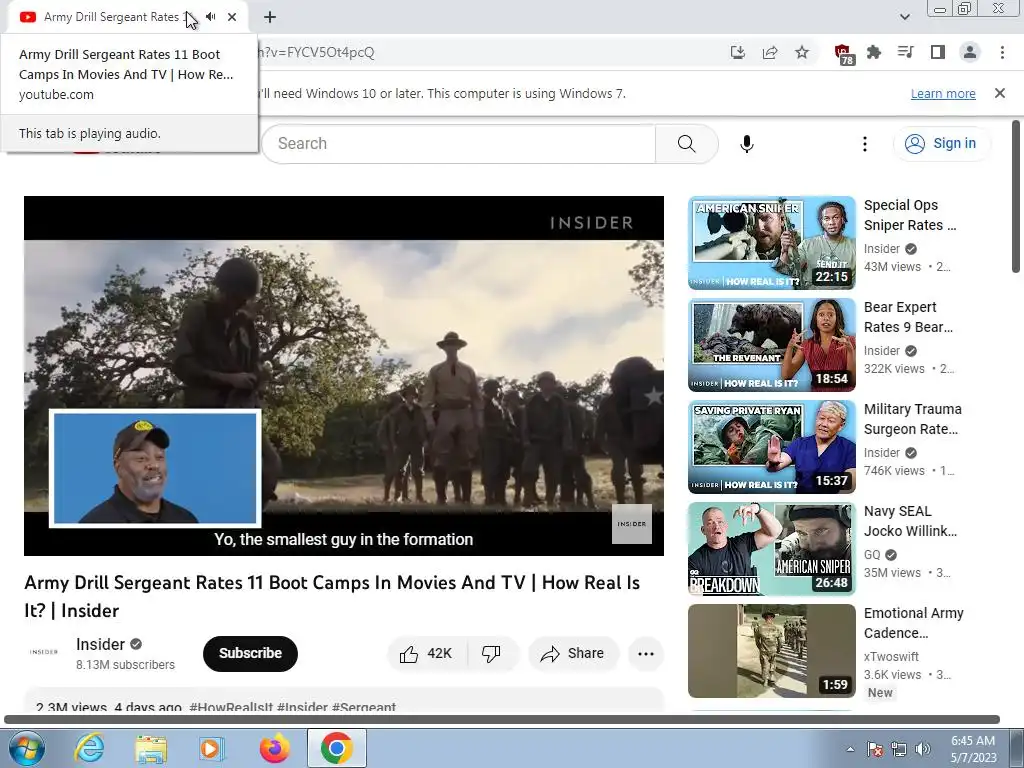Screen dimensions: 1024x768
Task: Open Bear Expert Rates 9 Bear thumbnail
Action: point(771,345)
